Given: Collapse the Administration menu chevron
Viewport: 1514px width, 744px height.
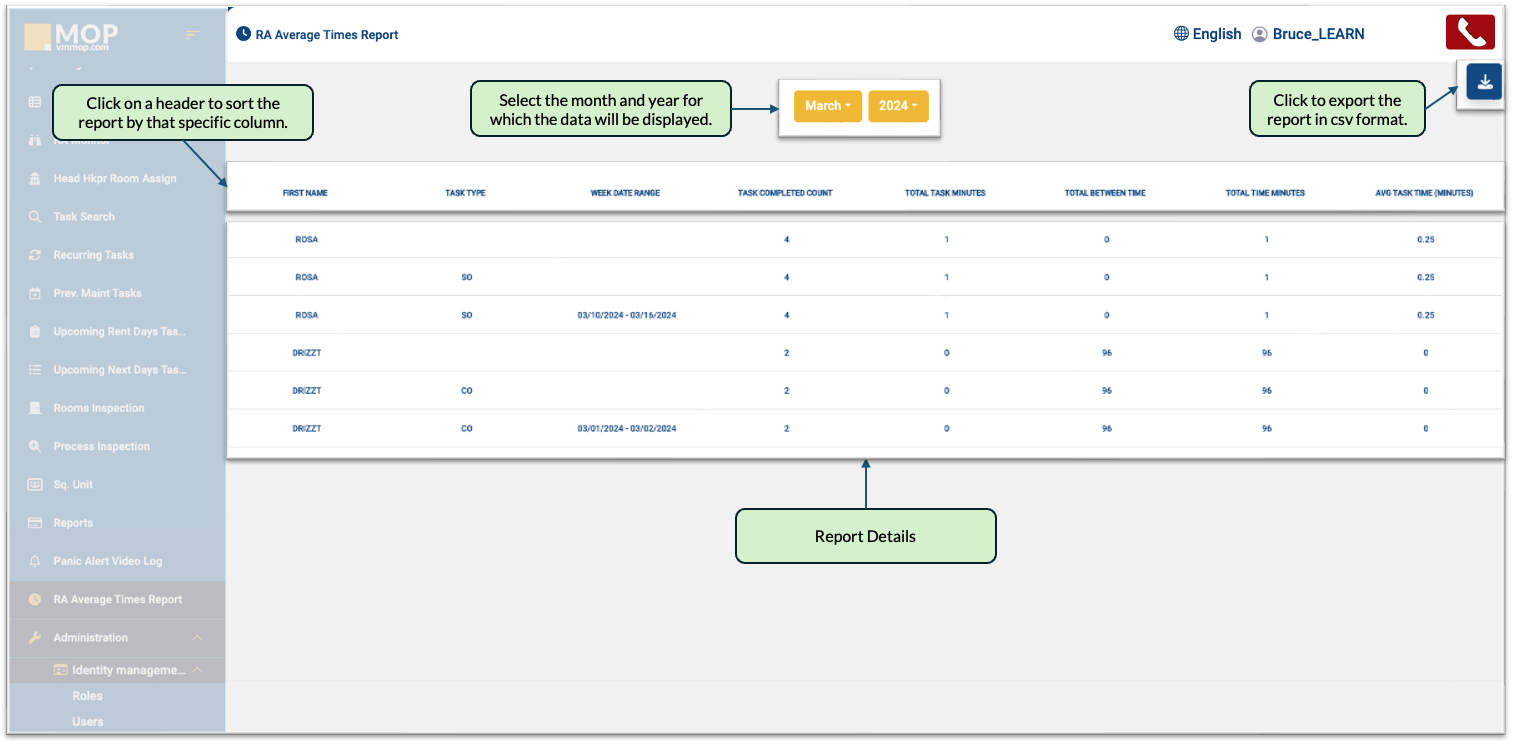Looking at the screenshot, I should (x=197, y=638).
